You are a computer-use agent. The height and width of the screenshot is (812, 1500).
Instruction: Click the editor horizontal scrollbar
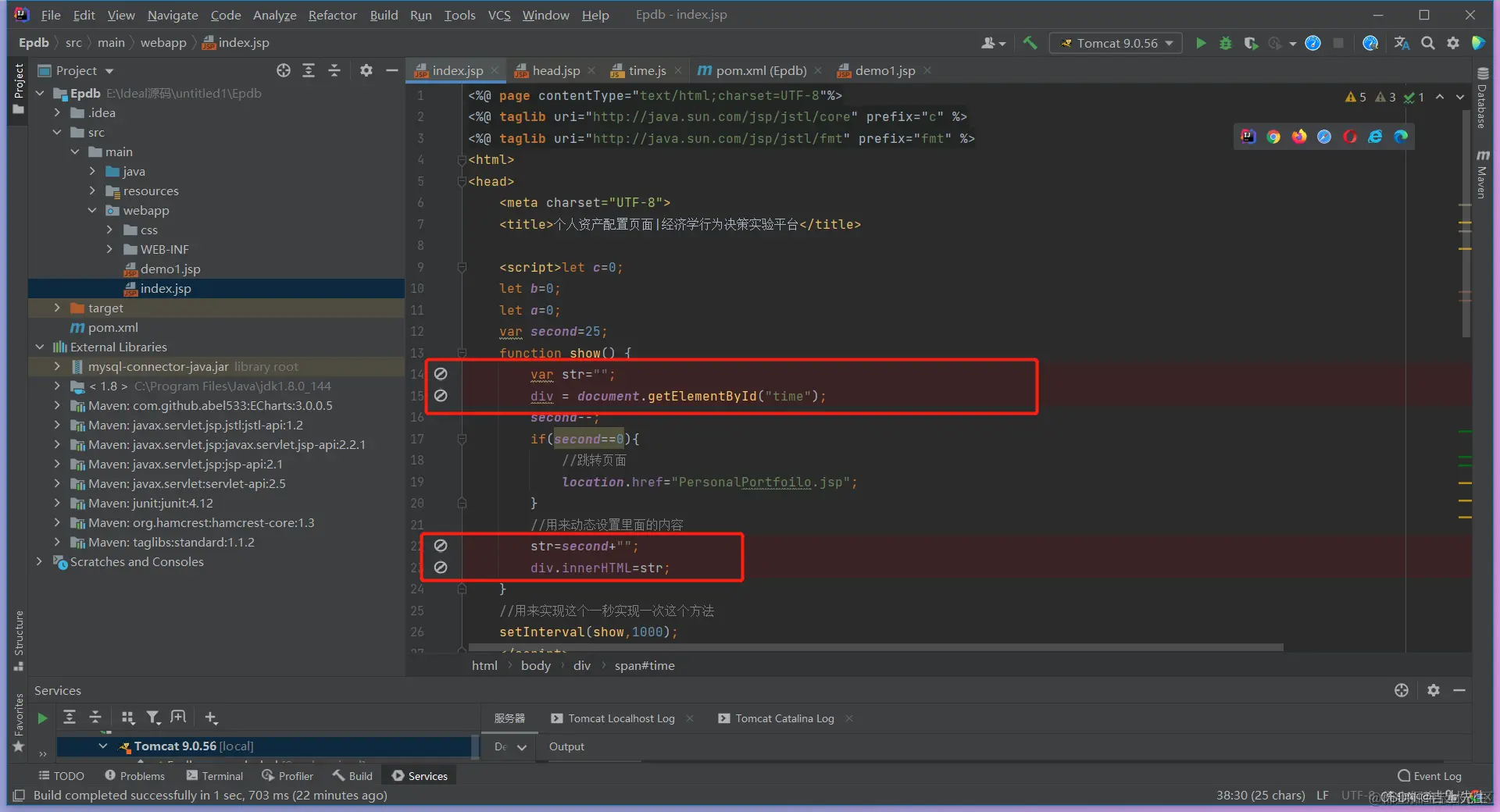[875, 647]
